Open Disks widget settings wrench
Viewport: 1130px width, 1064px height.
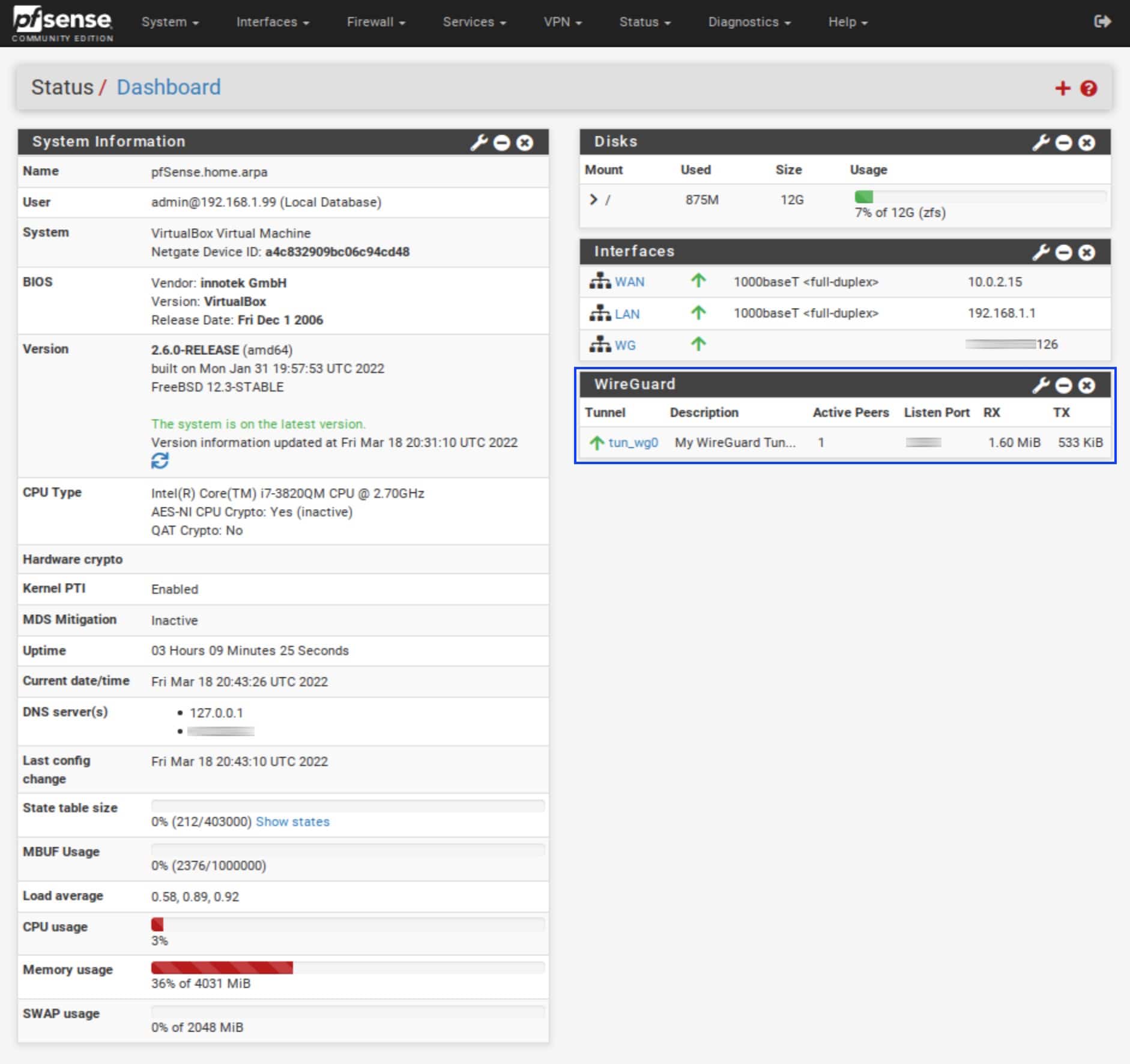click(1041, 142)
